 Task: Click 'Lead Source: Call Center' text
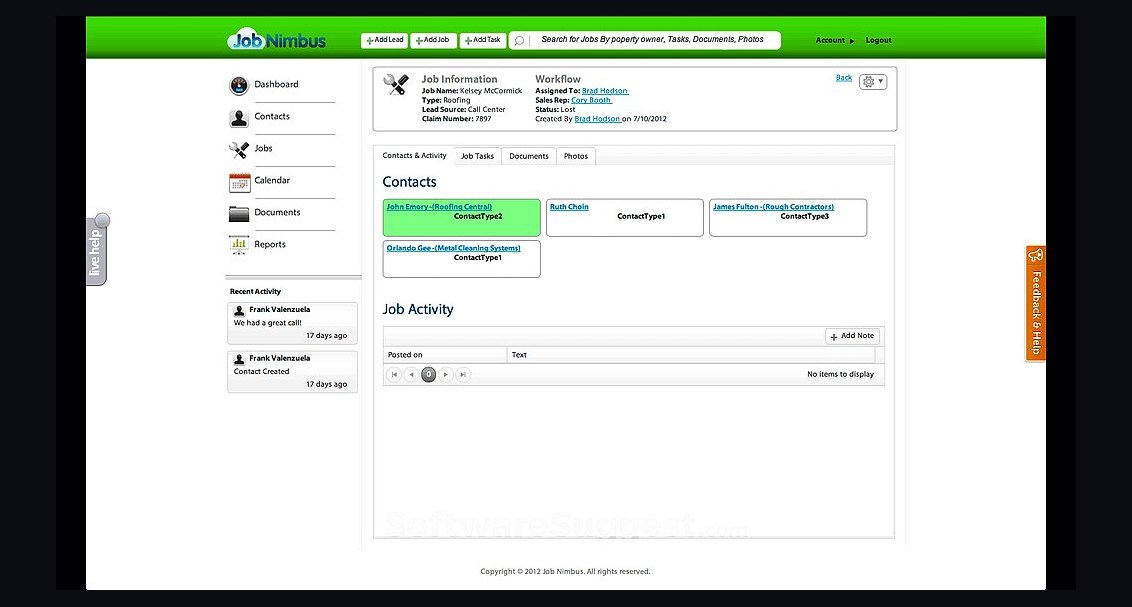463,110
